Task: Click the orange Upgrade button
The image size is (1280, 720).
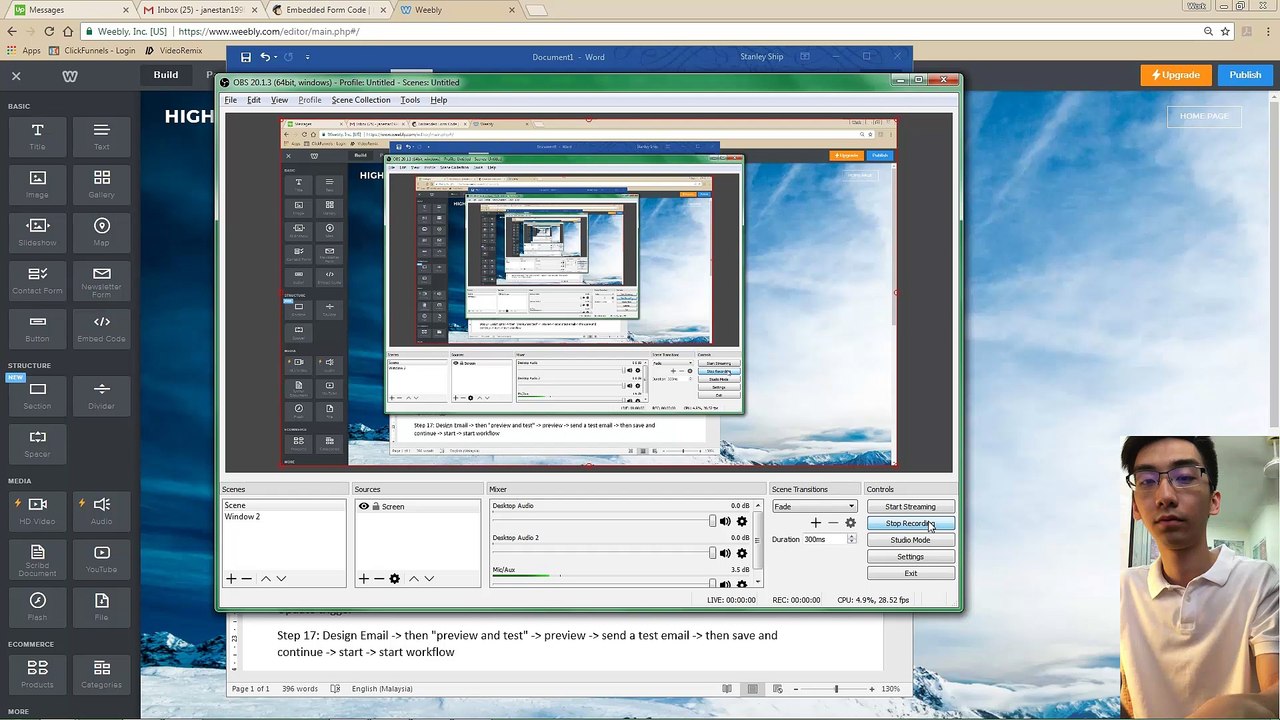Action: point(1176,75)
